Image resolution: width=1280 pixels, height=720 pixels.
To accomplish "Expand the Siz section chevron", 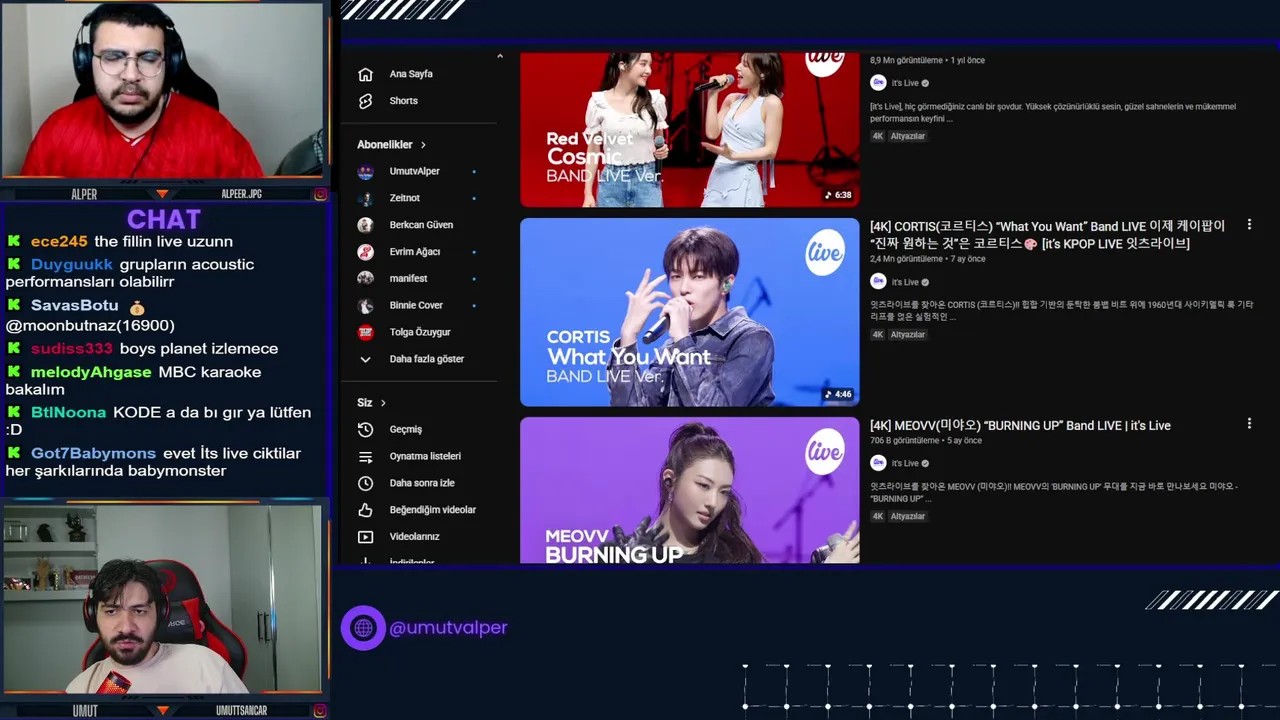I will click(x=383, y=403).
